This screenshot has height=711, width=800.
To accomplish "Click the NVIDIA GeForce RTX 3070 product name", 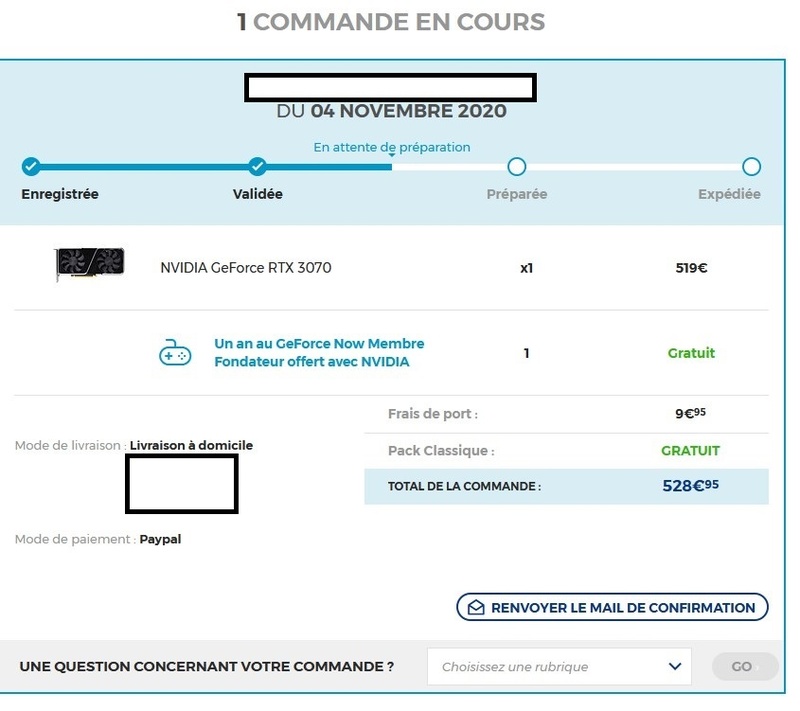I will click(x=246, y=268).
